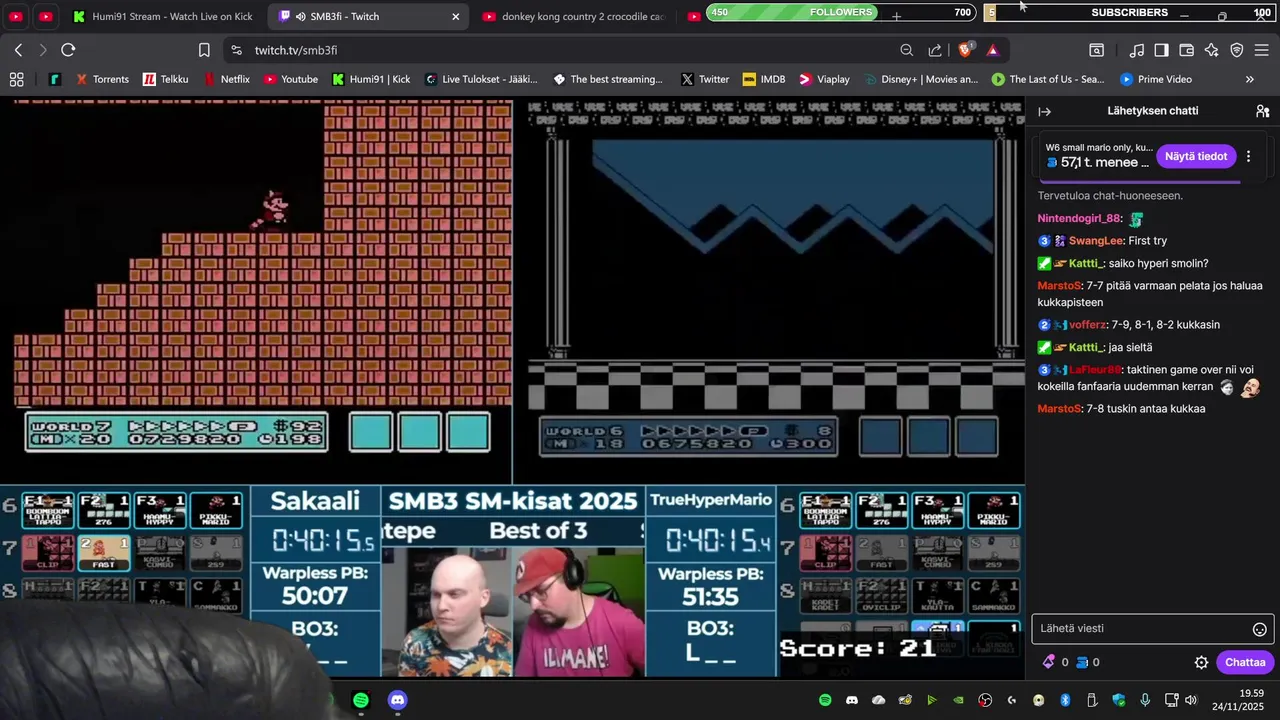Viewport: 1280px width, 720px height.
Task: Open the Netflix bookmark
Action: pyautogui.click(x=226, y=79)
